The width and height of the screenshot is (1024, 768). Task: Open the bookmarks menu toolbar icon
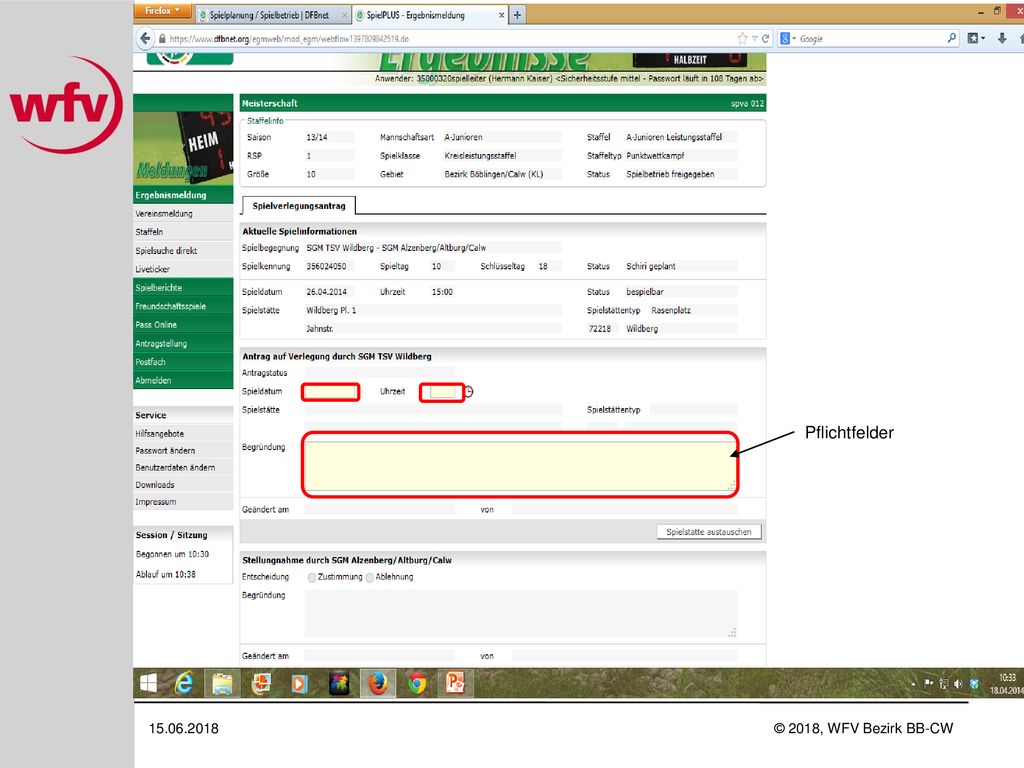coord(976,39)
